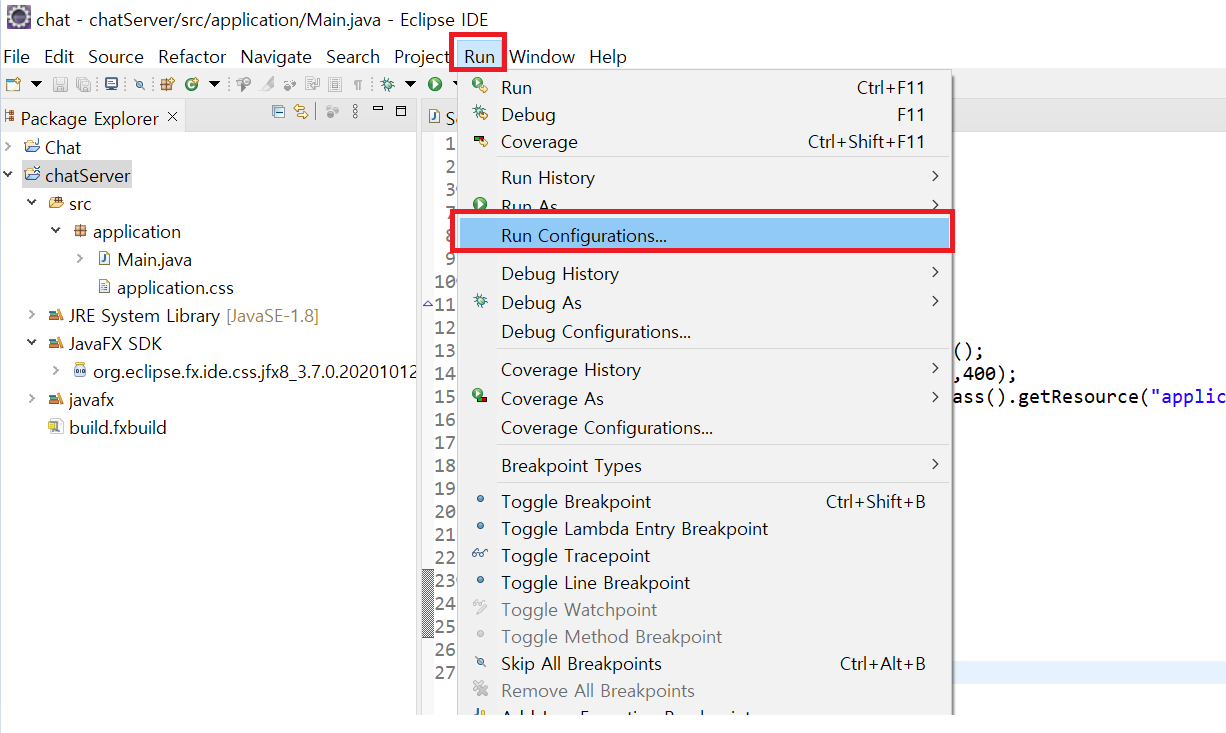Open the Help menu
The width and height of the screenshot is (1226, 733).
click(x=608, y=57)
